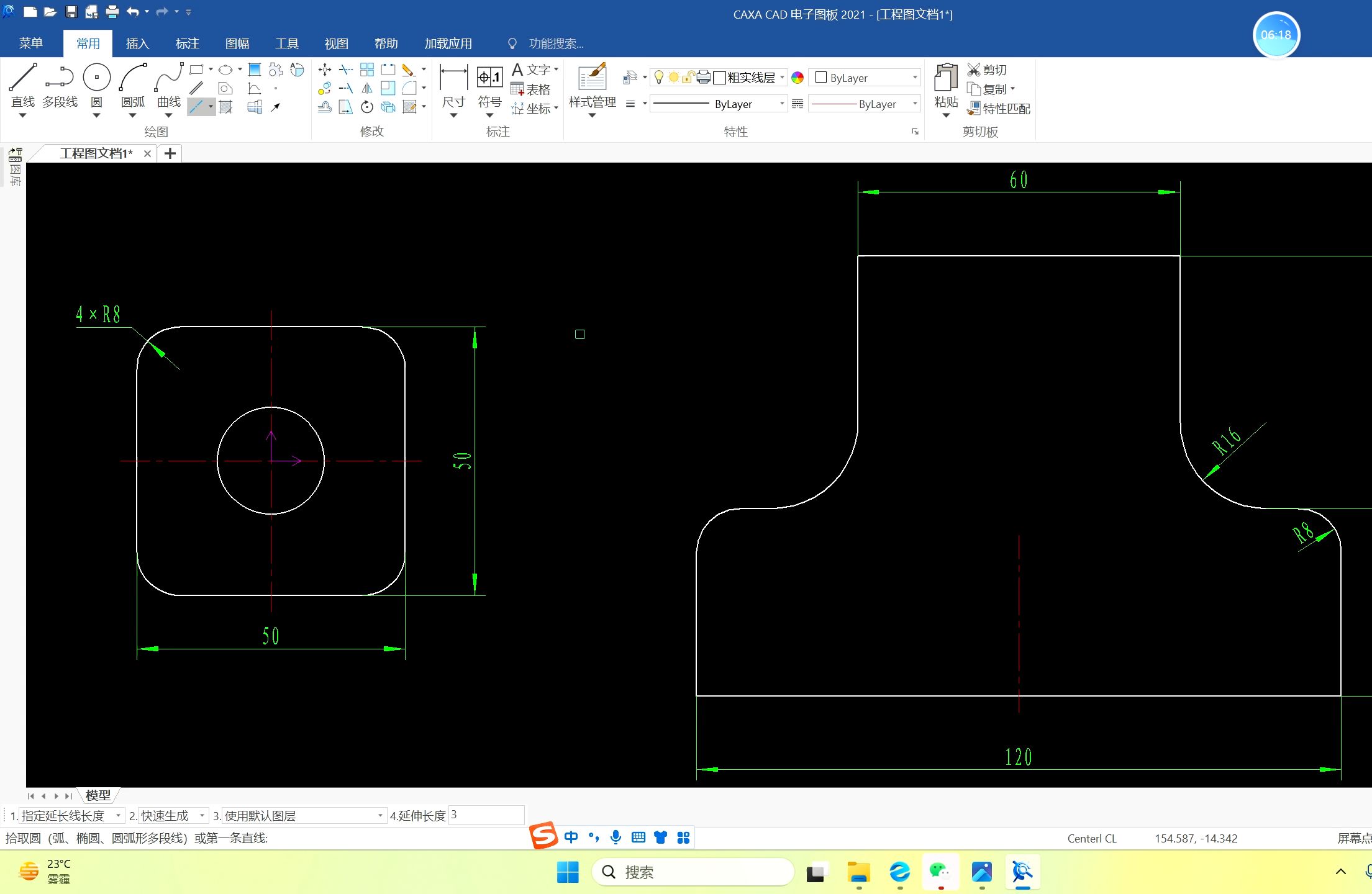Open the ByLayer color dropdown
This screenshot has height=894, width=1372.
point(865,78)
